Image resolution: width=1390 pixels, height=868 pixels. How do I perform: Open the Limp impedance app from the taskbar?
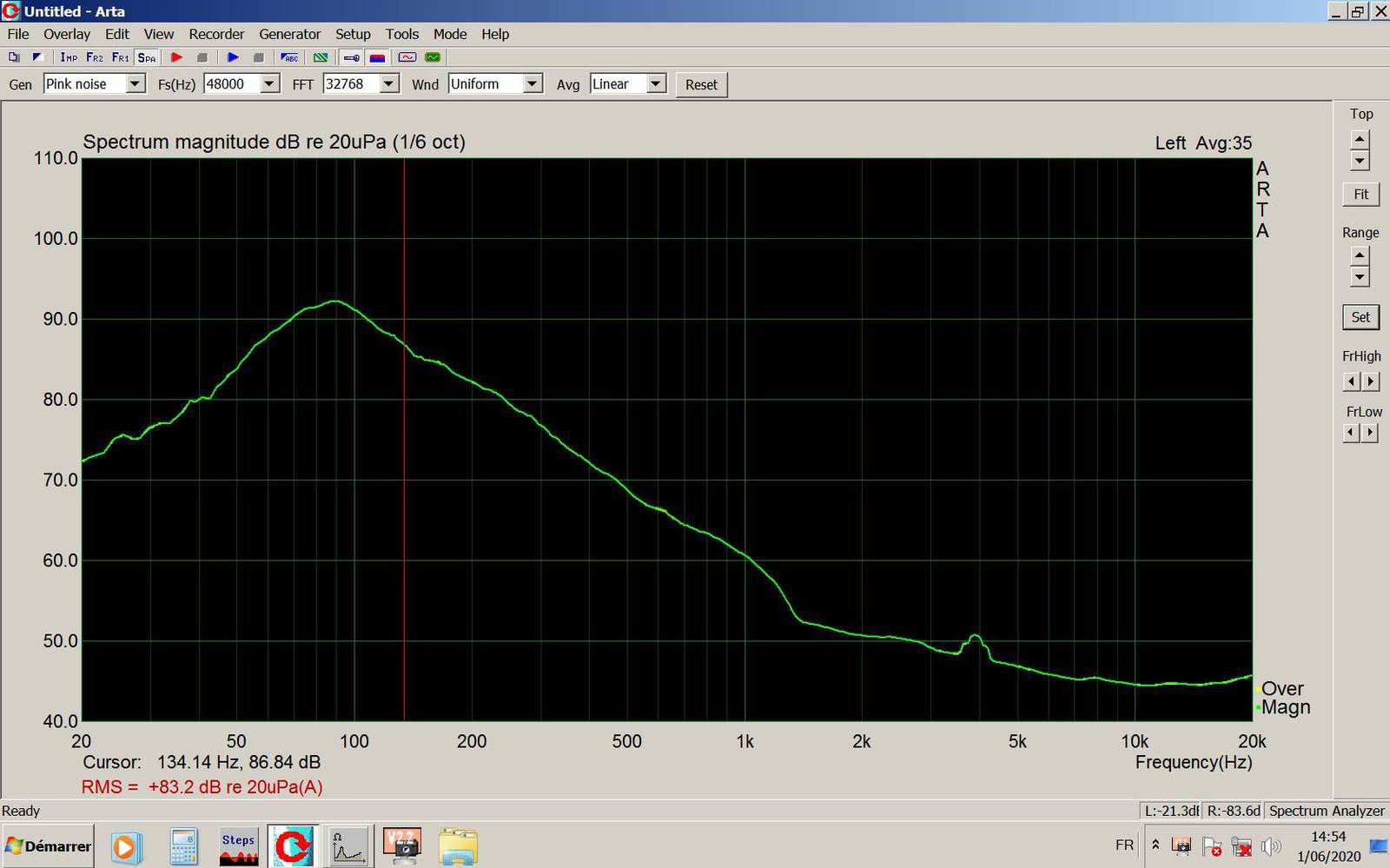point(348,846)
